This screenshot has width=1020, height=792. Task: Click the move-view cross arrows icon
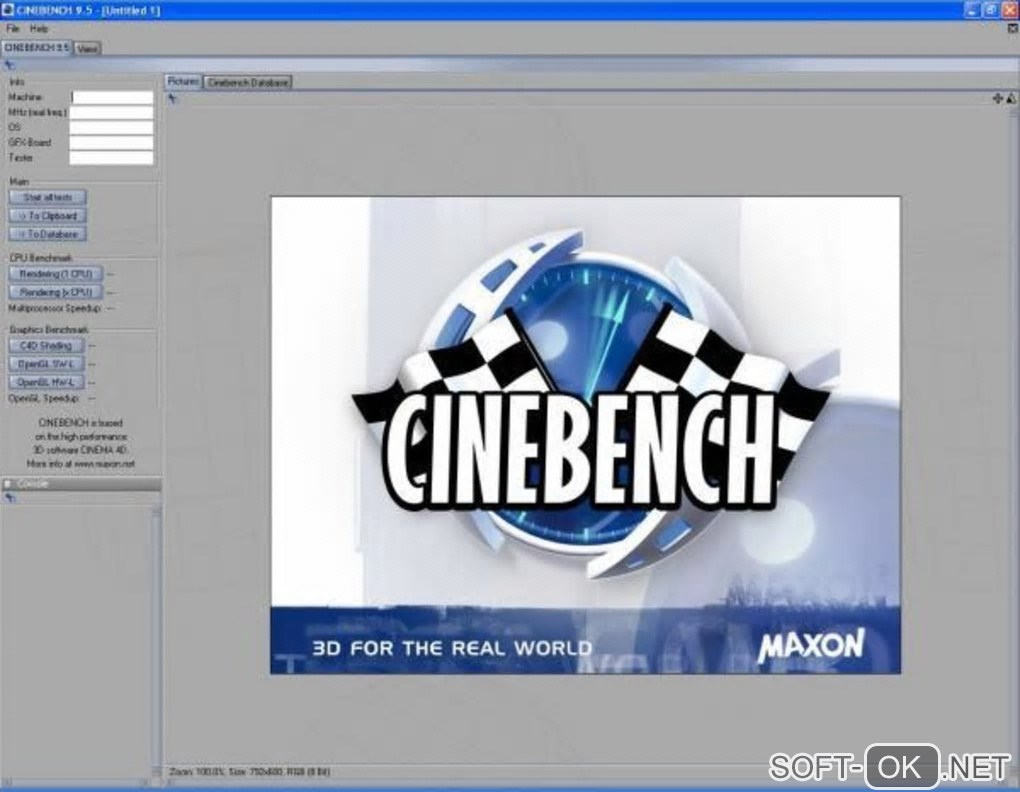click(997, 99)
